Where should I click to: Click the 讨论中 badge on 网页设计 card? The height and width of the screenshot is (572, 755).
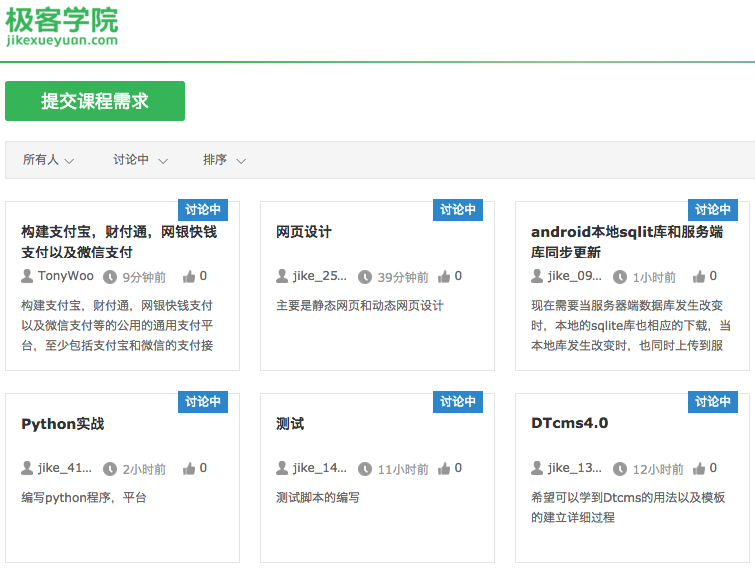coord(459,210)
